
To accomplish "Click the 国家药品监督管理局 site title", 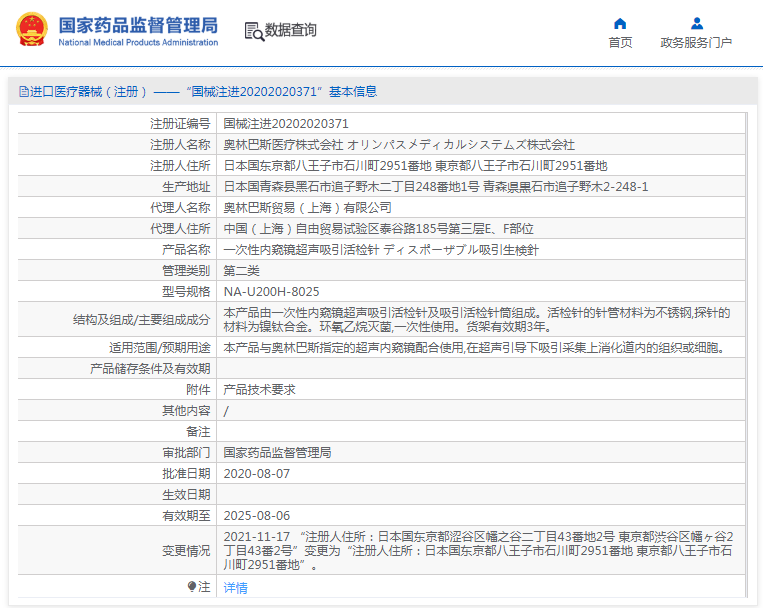I will [x=138, y=25].
